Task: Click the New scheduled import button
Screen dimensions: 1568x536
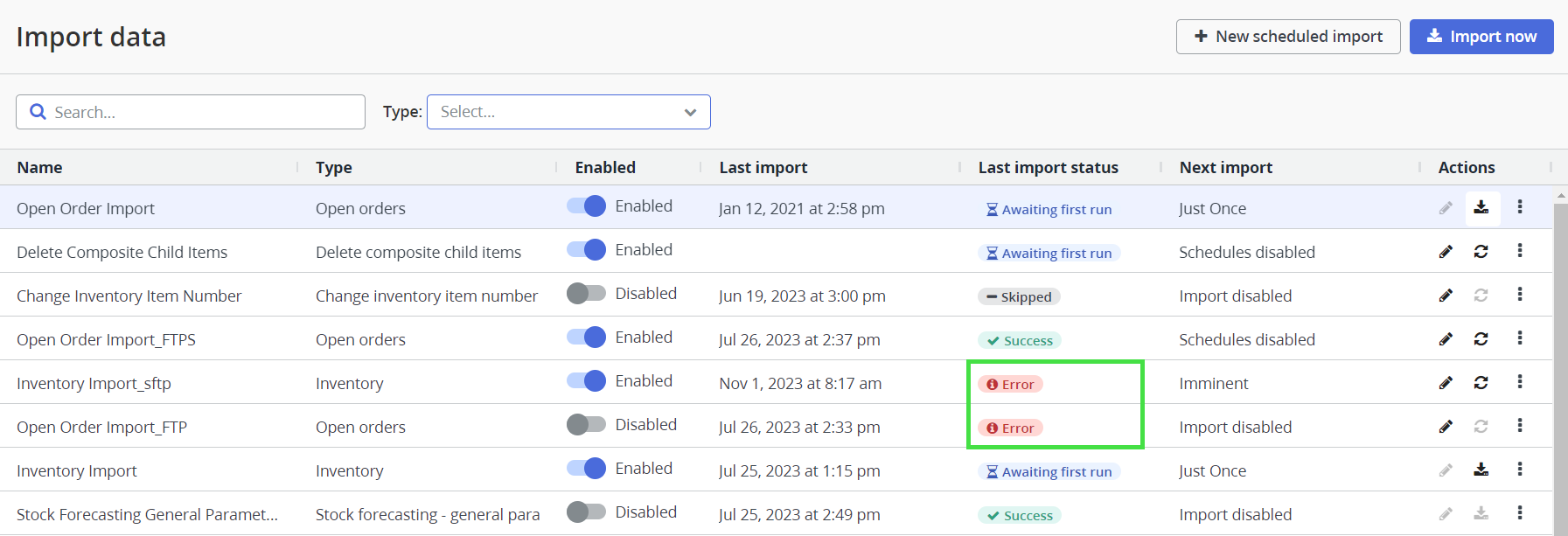Action: click(1287, 37)
